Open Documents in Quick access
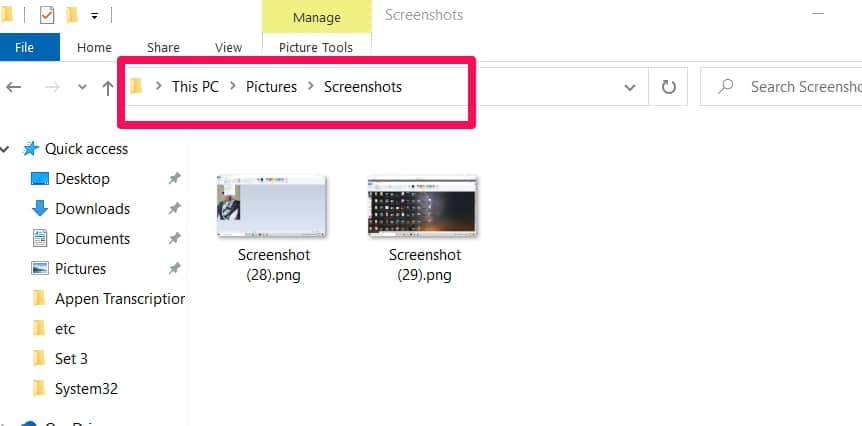This screenshot has height=426, width=862. [x=92, y=239]
